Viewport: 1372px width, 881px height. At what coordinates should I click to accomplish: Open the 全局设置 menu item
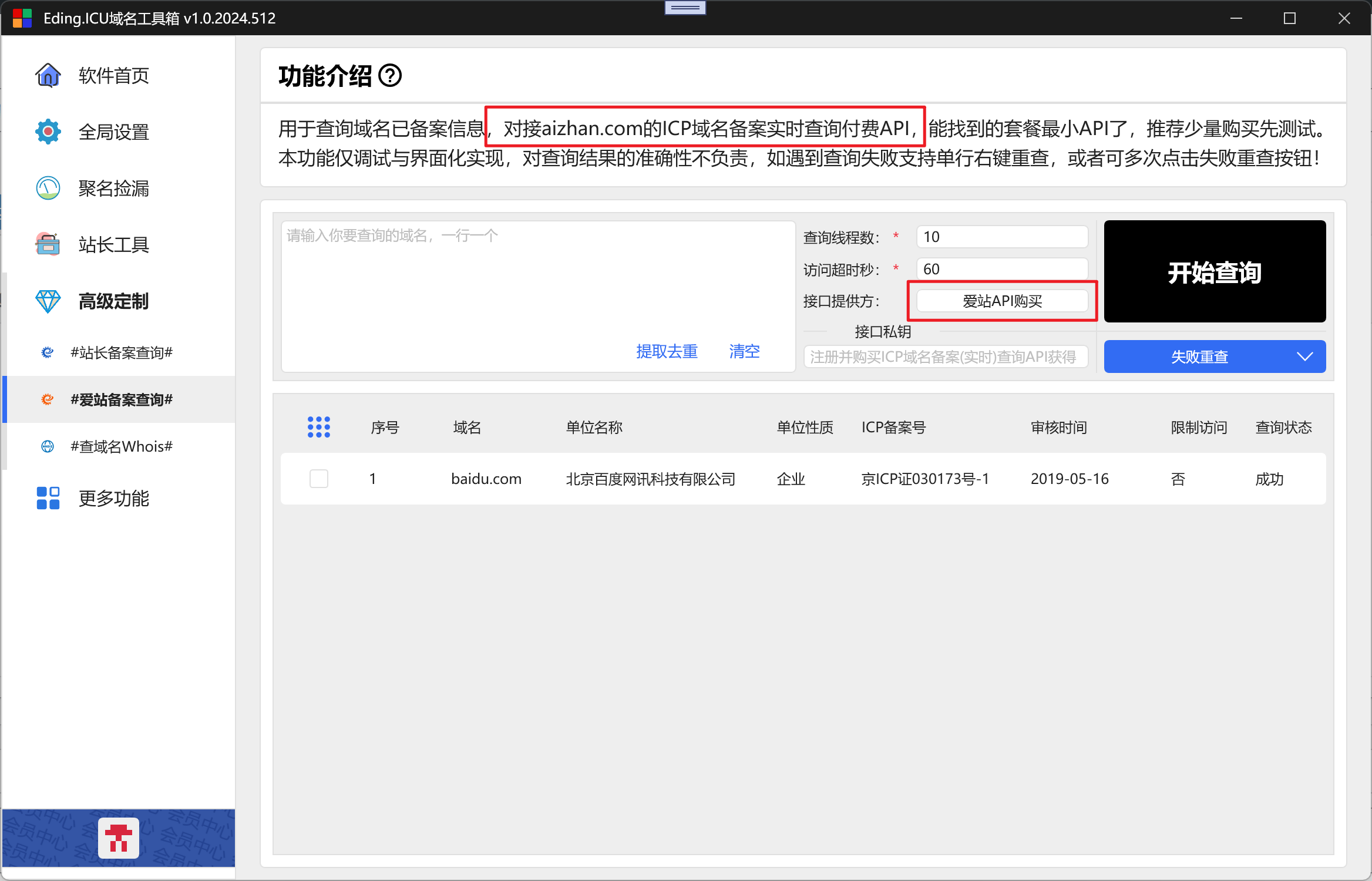119,132
